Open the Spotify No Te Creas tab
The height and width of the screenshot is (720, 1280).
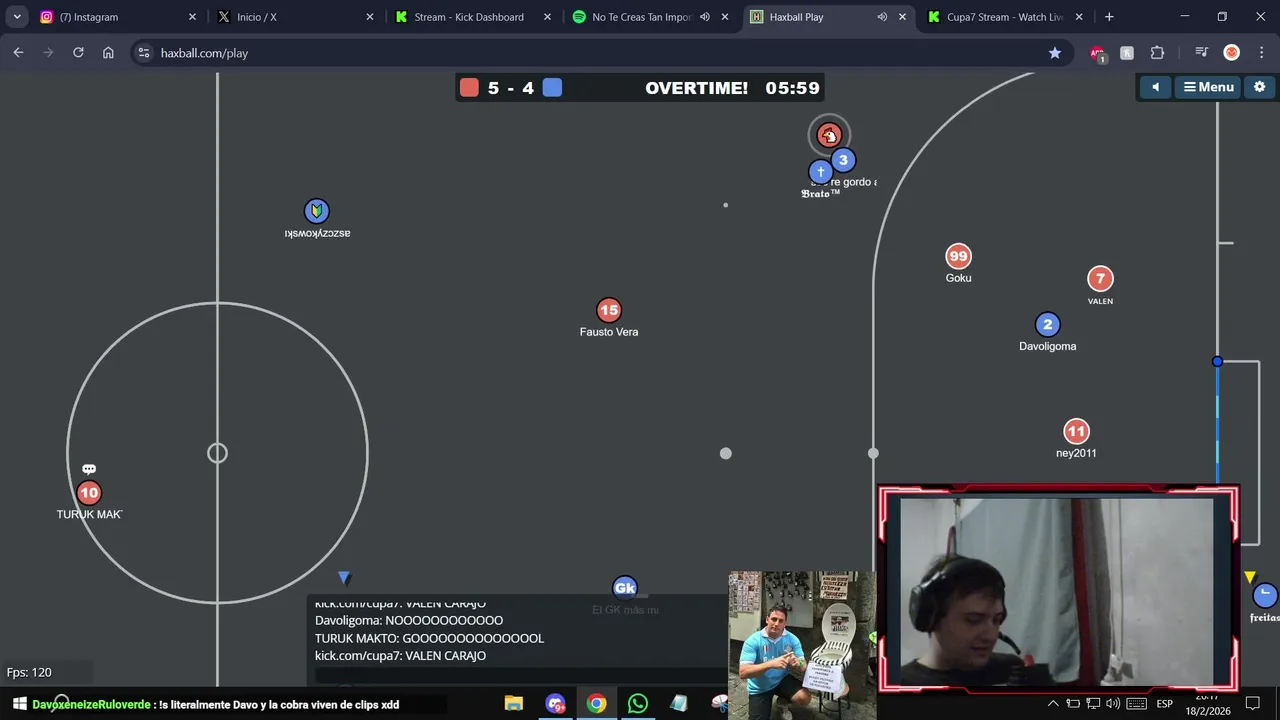coord(652,17)
